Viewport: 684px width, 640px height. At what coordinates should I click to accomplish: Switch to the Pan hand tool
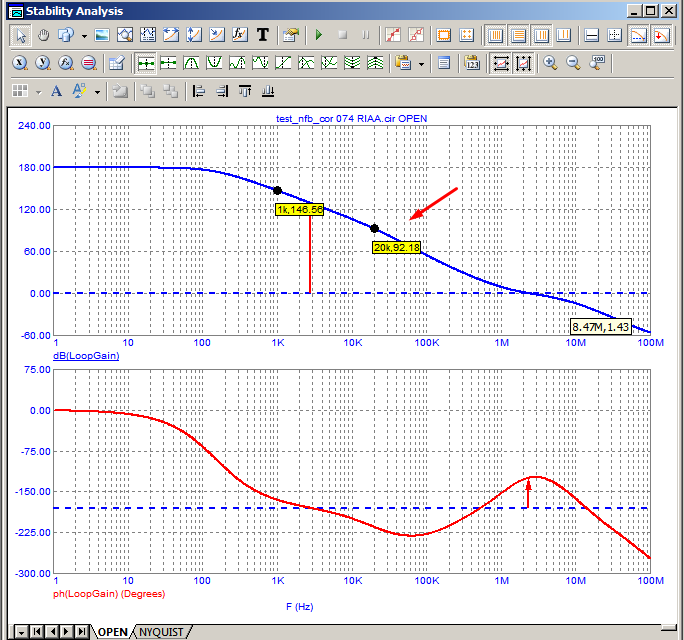[x=43, y=35]
